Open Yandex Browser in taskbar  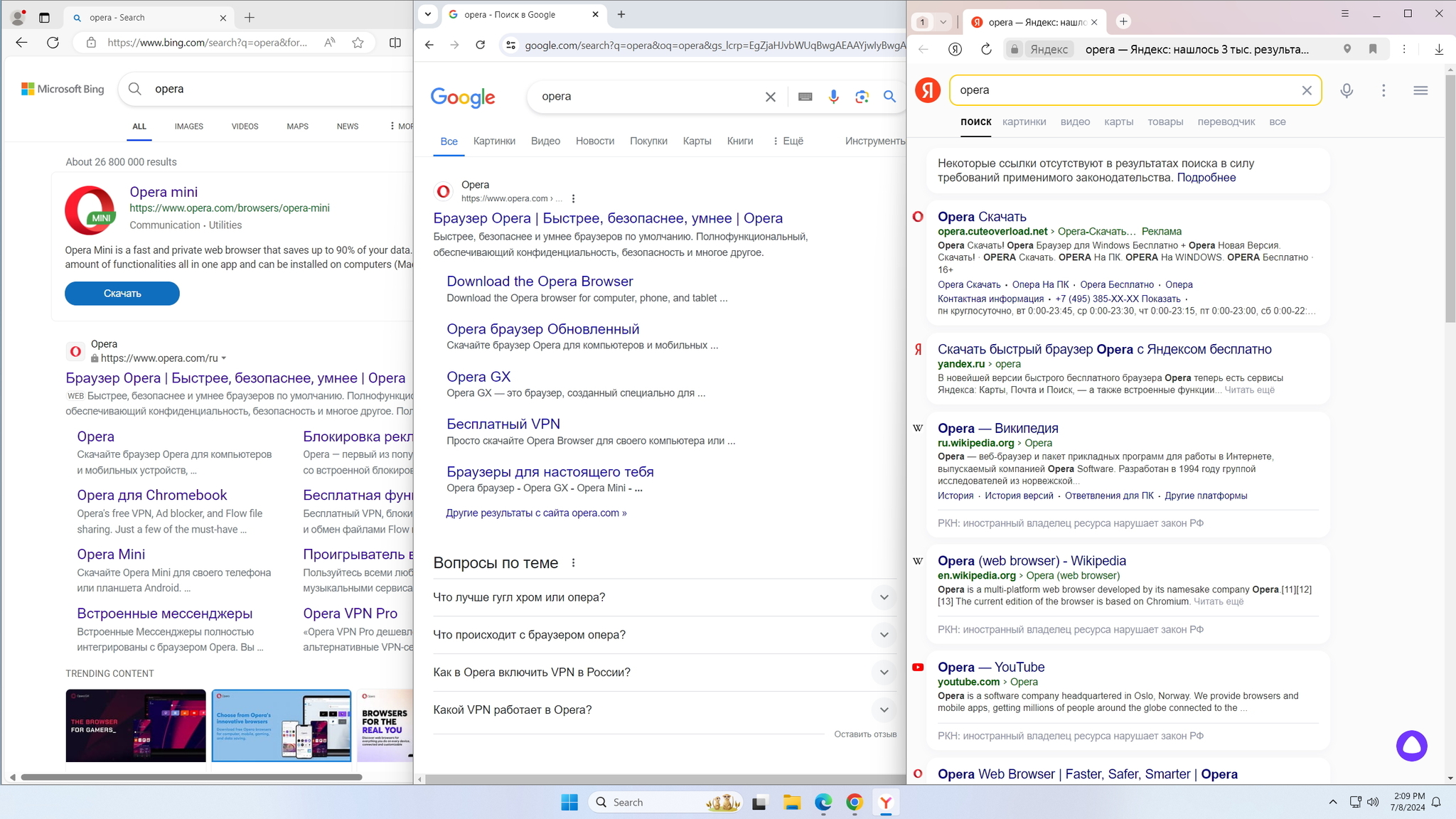[x=885, y=803]
